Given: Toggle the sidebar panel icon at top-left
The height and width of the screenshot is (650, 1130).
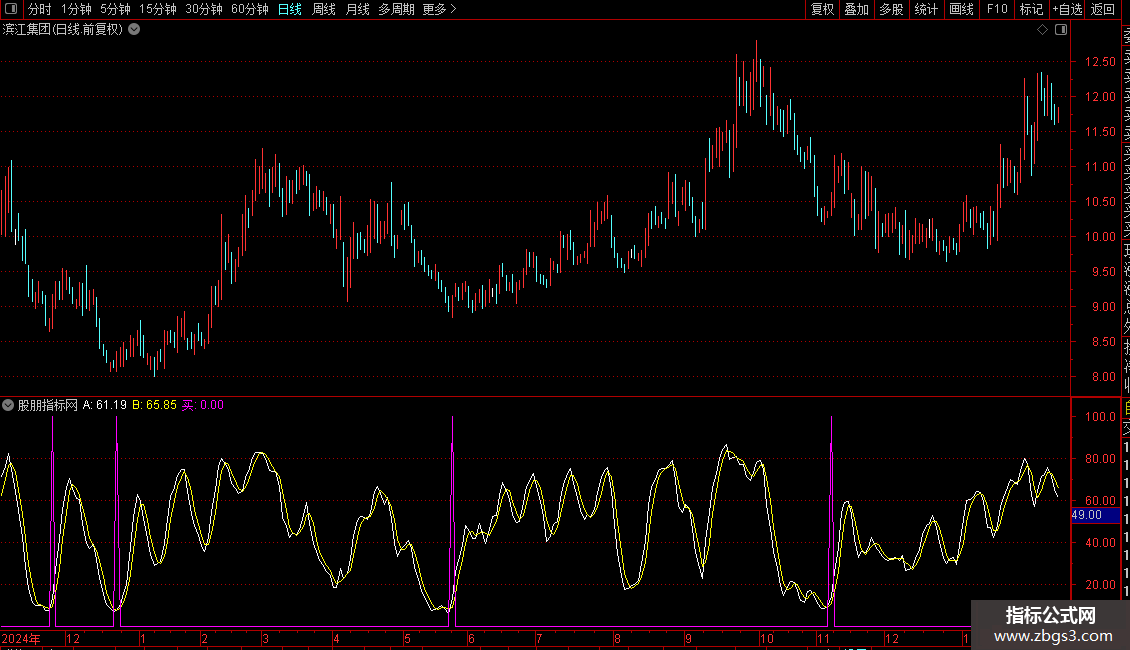Looking at the screenshot, I should [11, 9].
